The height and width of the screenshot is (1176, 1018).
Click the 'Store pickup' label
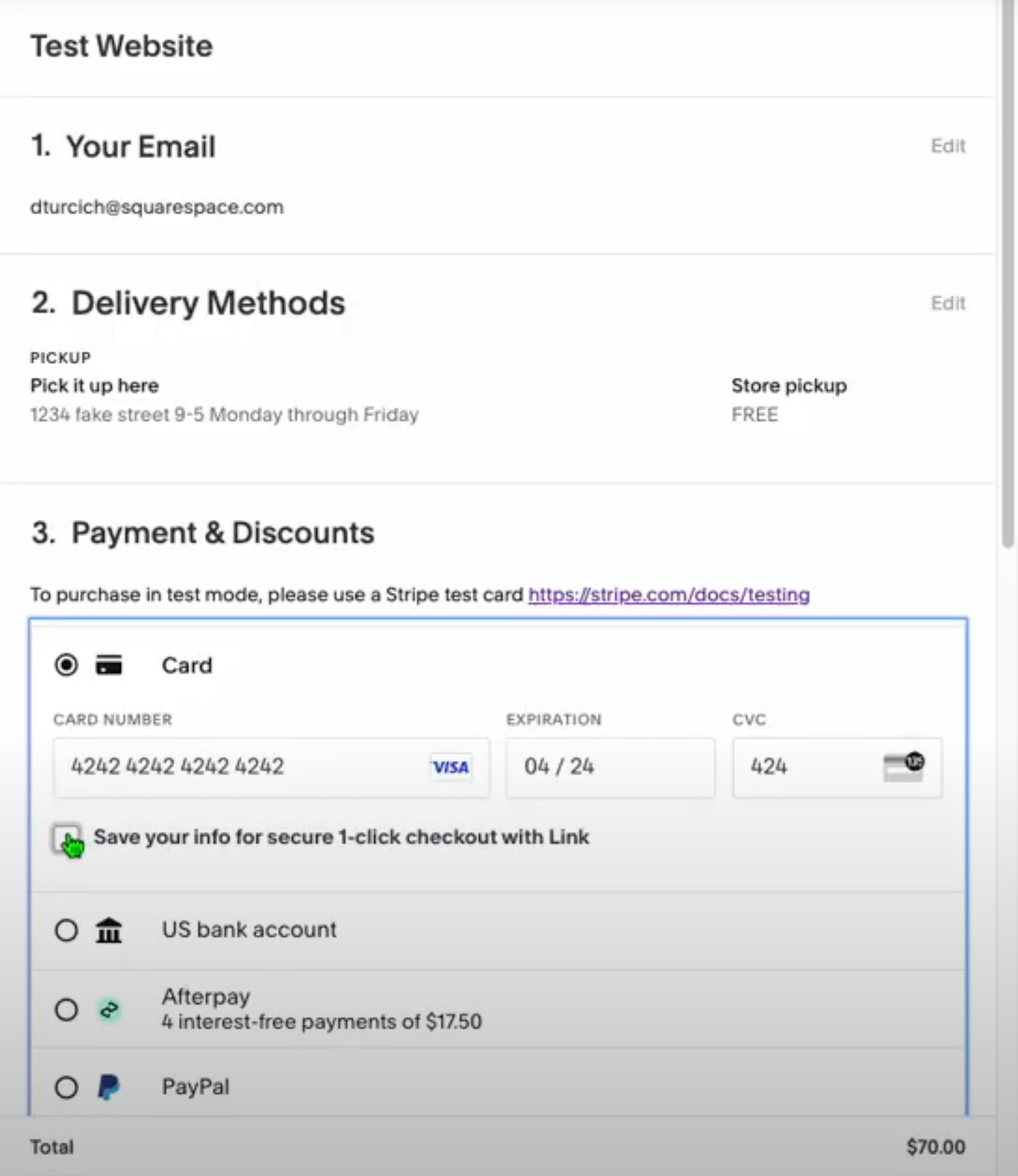789,386
